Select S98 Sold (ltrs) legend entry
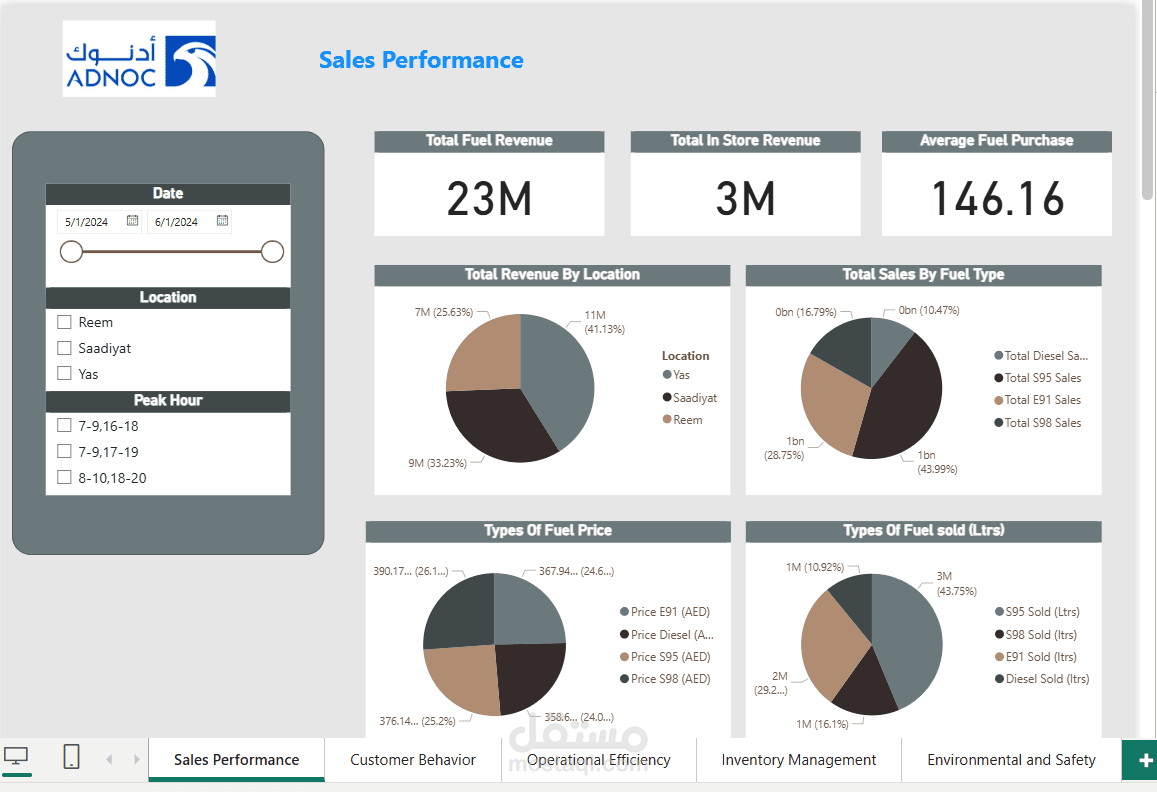This screenshot has width=1157, height=792. click(x=1035, y=635)
